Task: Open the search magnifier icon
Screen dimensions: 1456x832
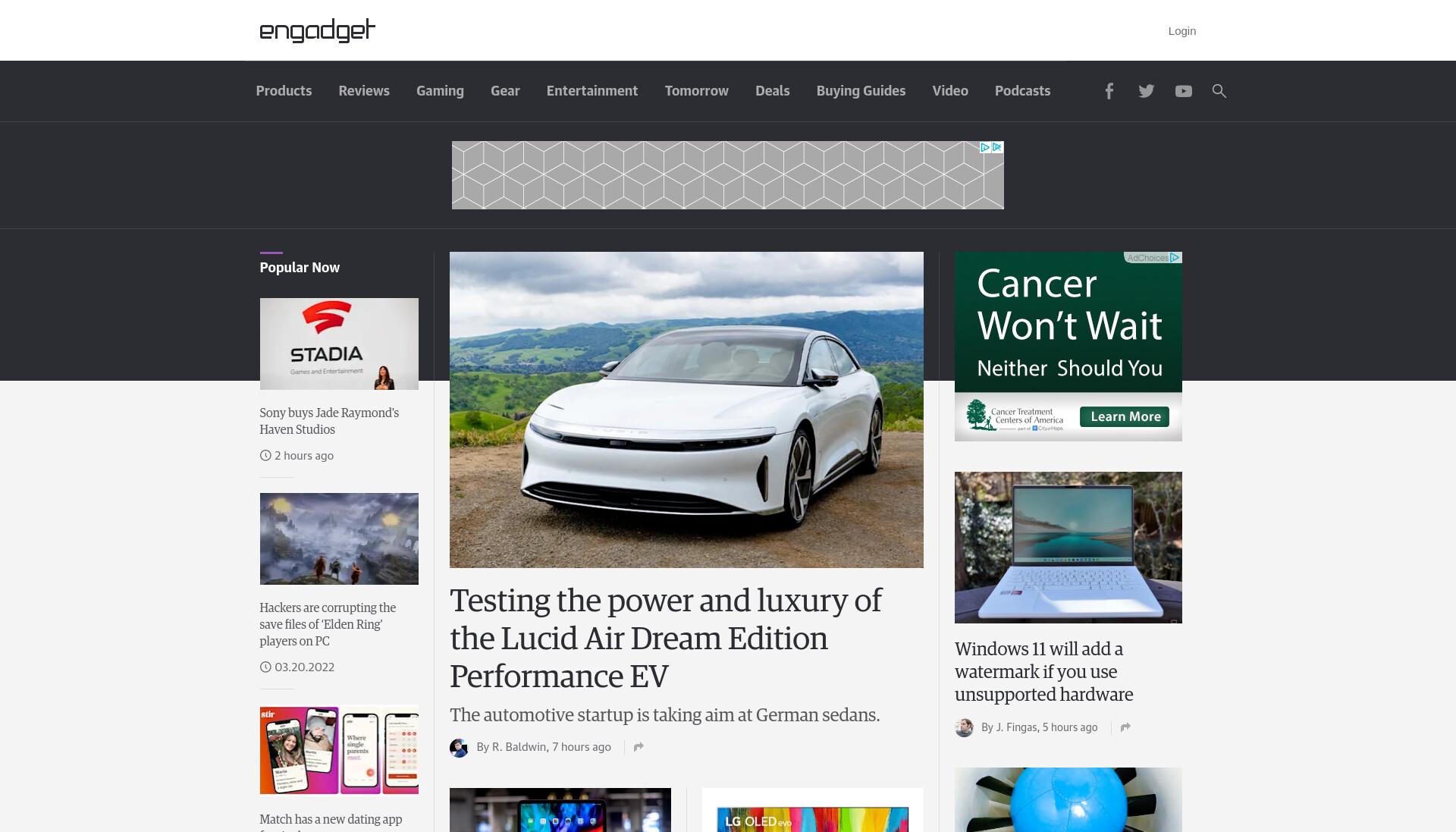Action: [x=1219, y=91]
